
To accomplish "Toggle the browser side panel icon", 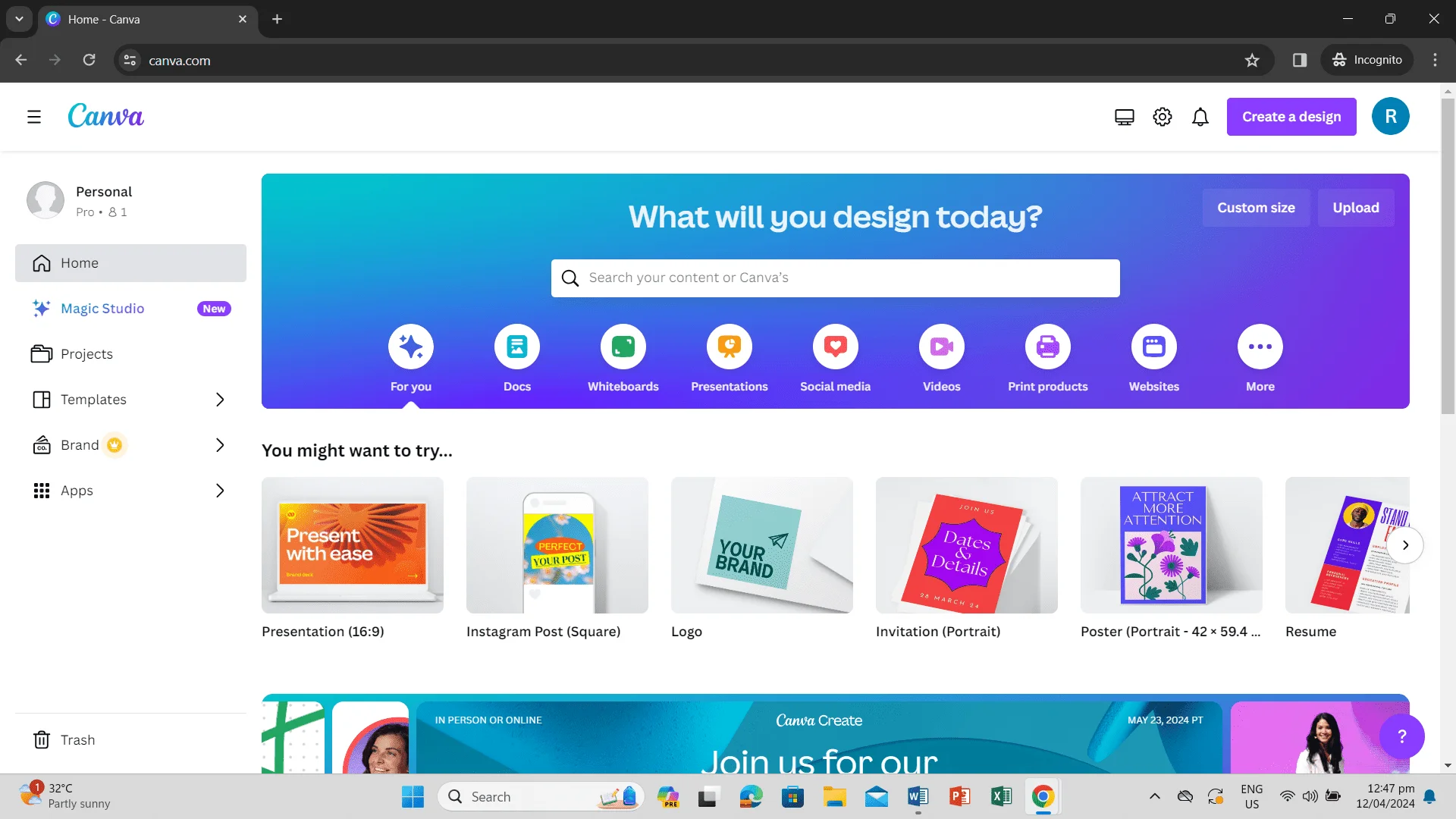I will point(1300,60).
